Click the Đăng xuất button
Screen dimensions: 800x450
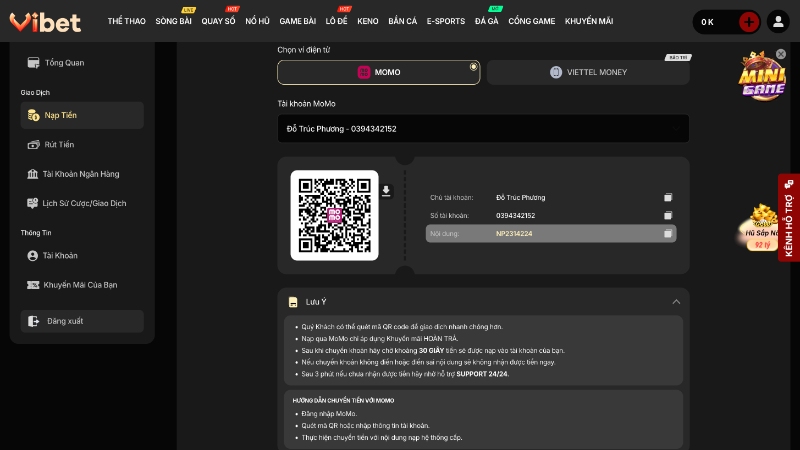click(82, 321)
